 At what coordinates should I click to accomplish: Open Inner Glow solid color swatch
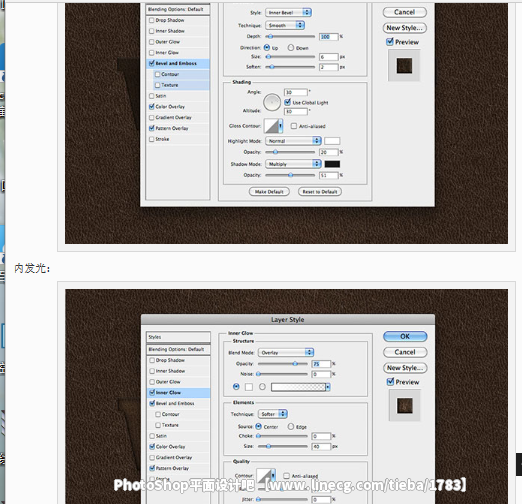point(249,387)
